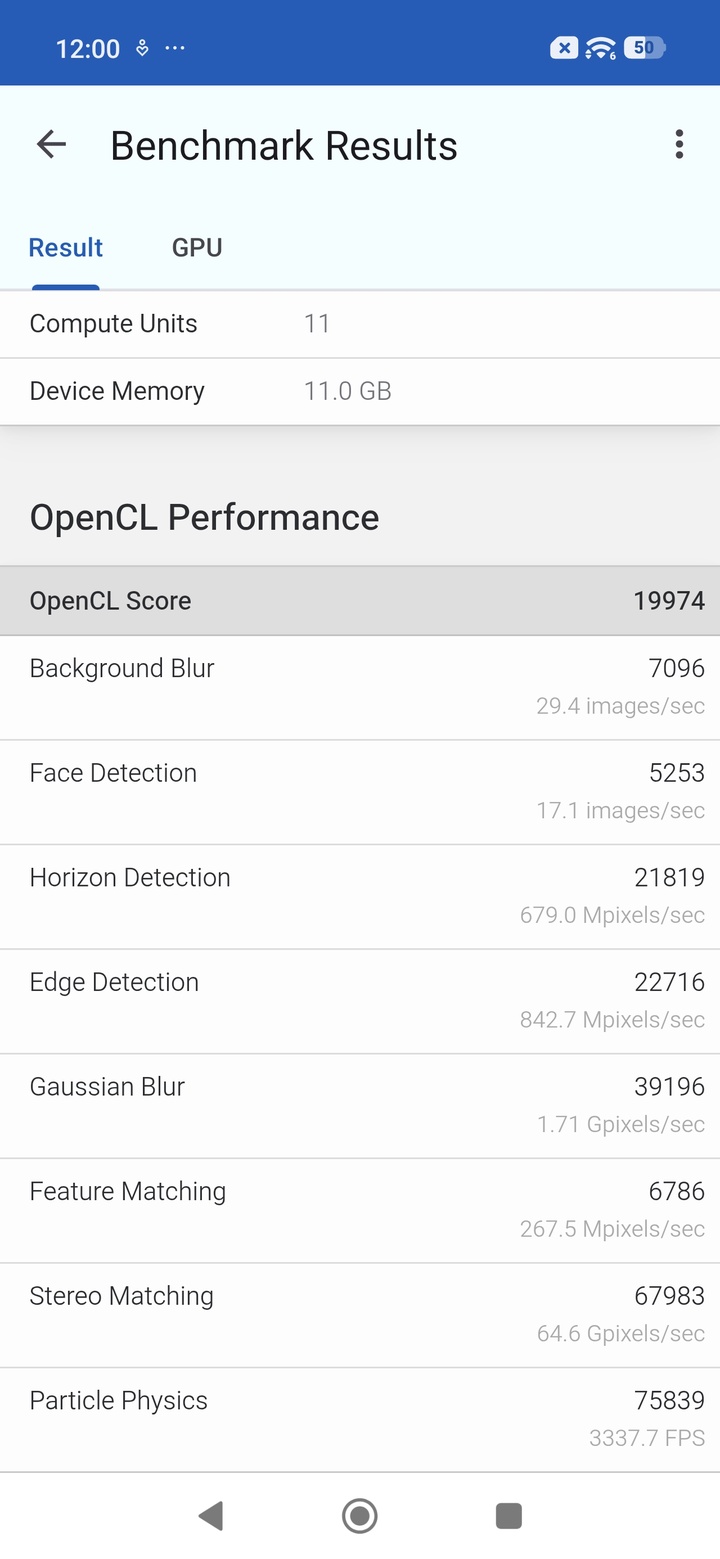
Task: Tap the Device Memory info row
Action: coord(360,391)
